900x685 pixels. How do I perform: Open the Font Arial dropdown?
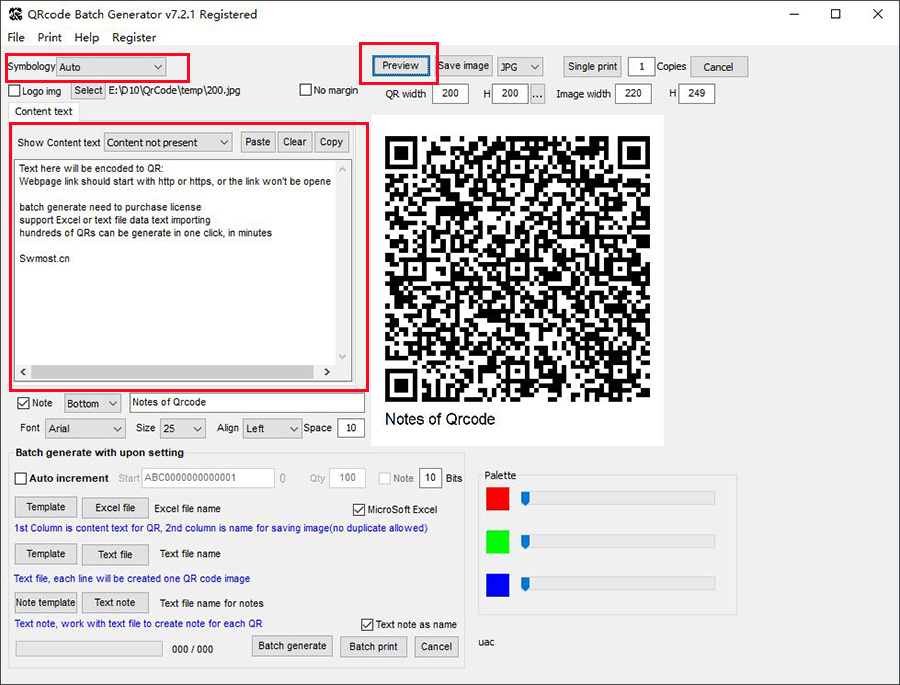85,428
